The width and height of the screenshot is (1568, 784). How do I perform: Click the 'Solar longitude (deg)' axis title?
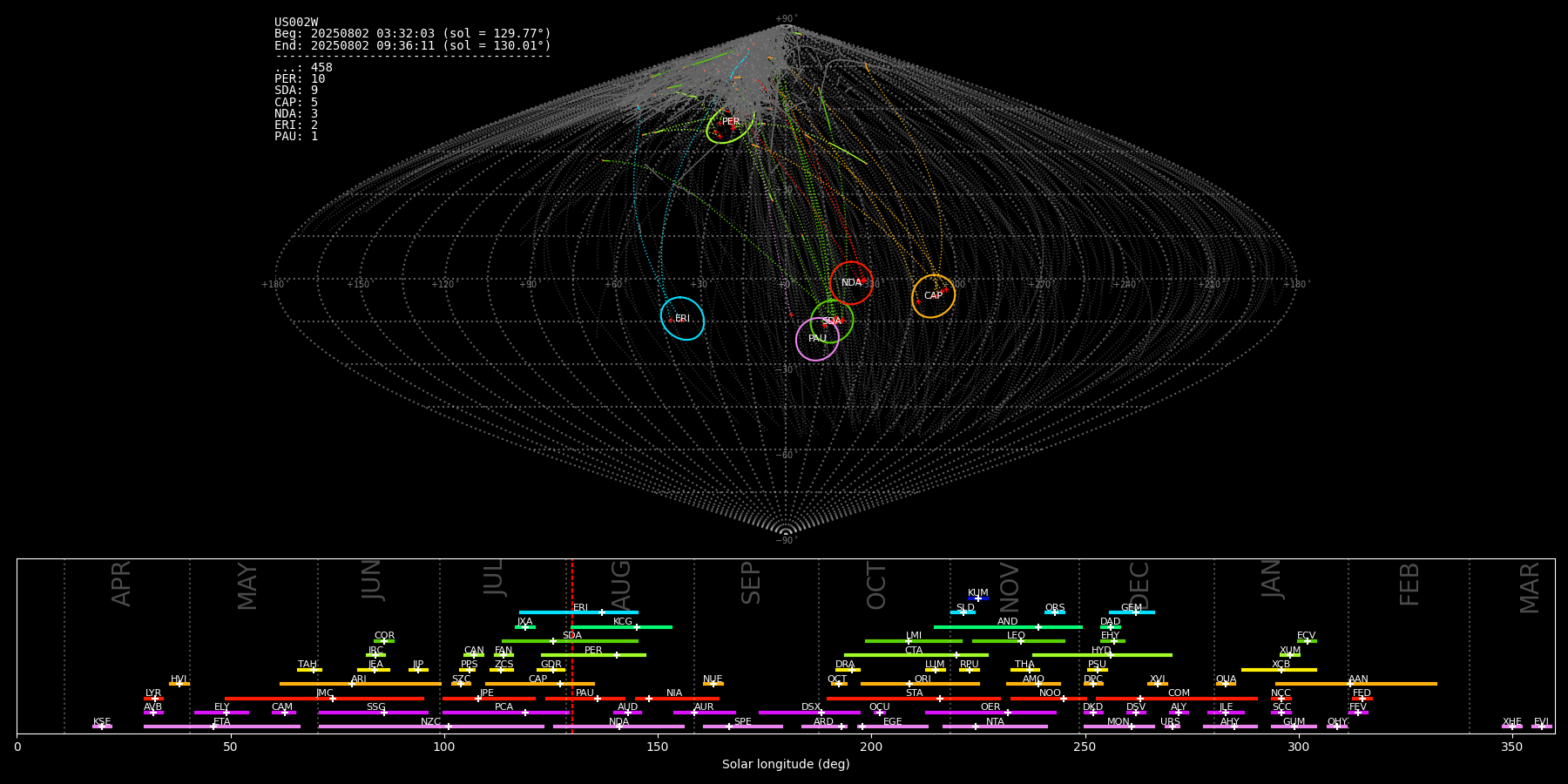(786, 764)
